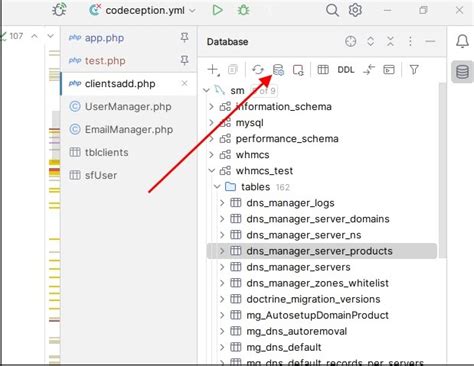This screenshot has height=366, width=474.
Task: Expand the performance_schema node
Action: (x=211, y=138)
